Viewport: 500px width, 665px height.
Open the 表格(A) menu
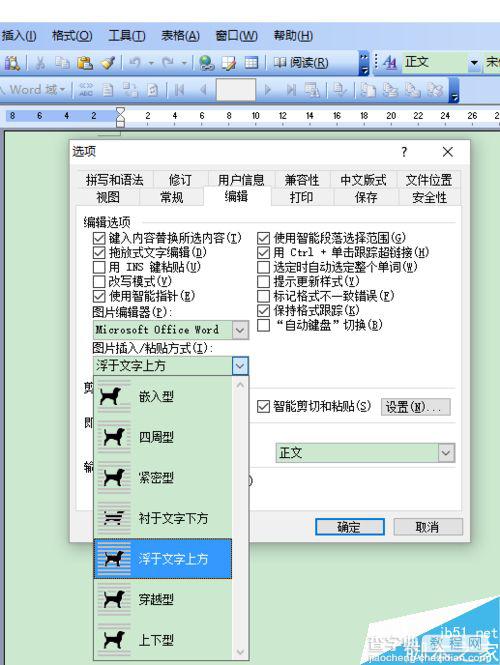[x=180, y=36]
